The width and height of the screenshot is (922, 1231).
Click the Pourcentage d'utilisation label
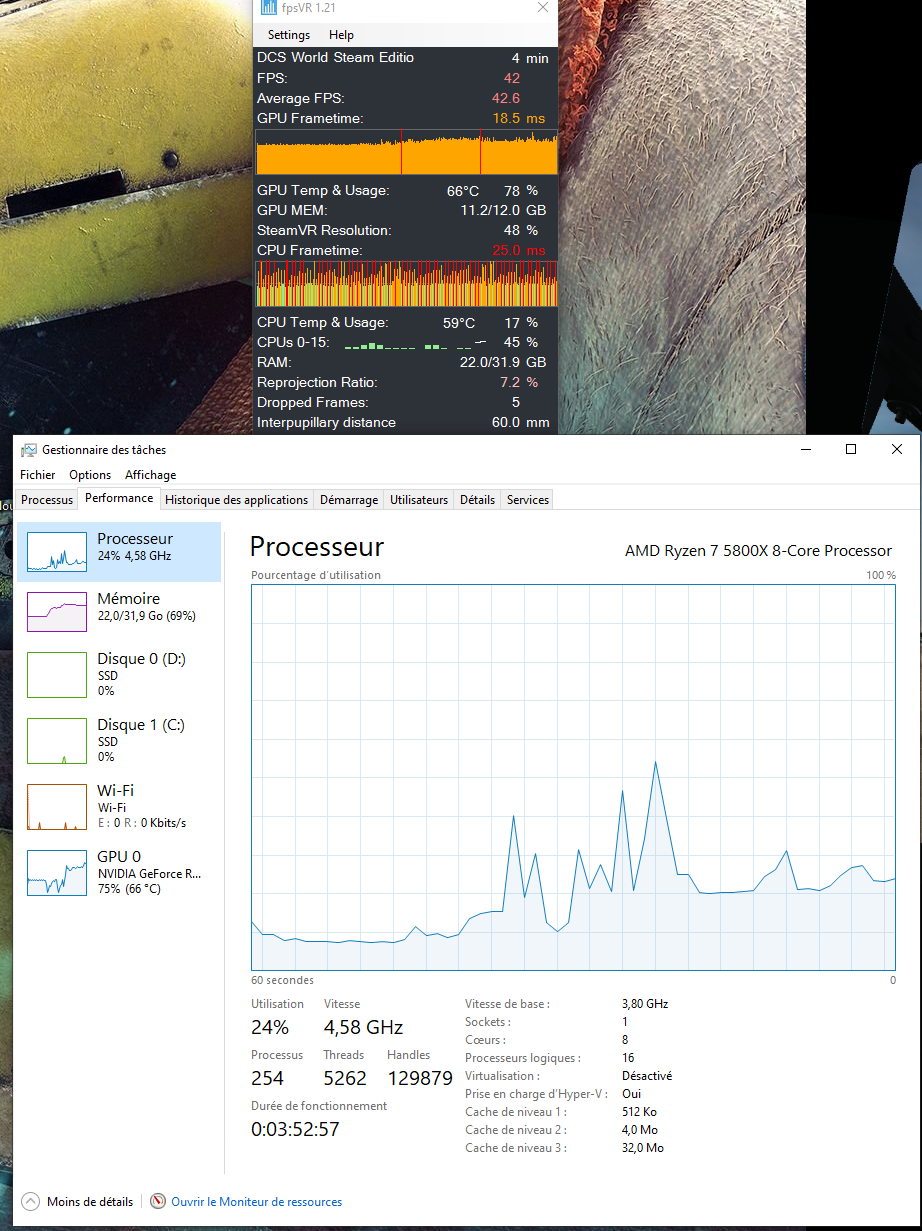tap(316, 575)
